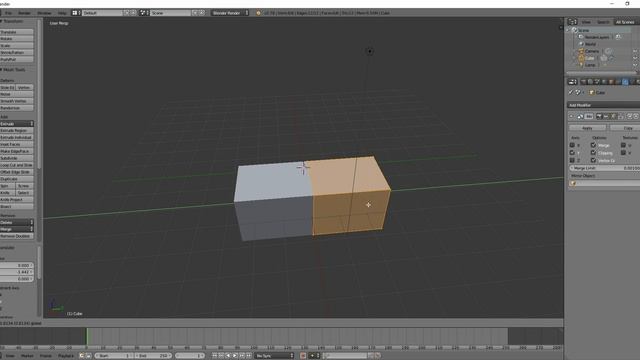Add a new screen layout with plus
The width and height of the screenshot is (640, 360).
(x=127, y=13)
